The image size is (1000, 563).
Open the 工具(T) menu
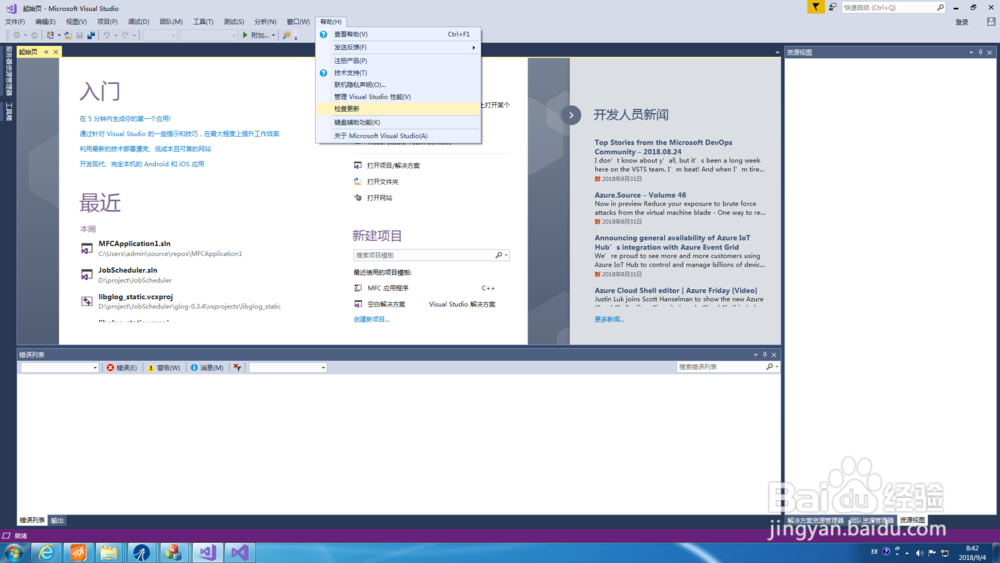(x=203, y=22)
